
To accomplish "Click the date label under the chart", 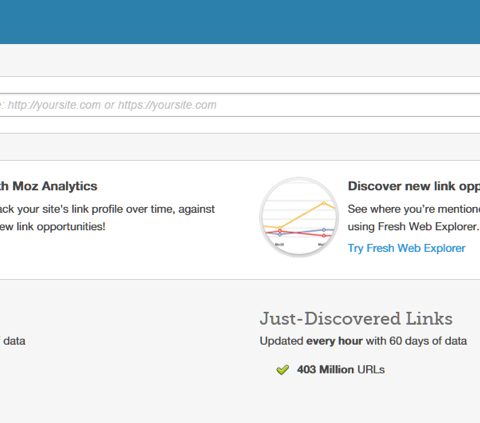I will (x=279, y=245).
